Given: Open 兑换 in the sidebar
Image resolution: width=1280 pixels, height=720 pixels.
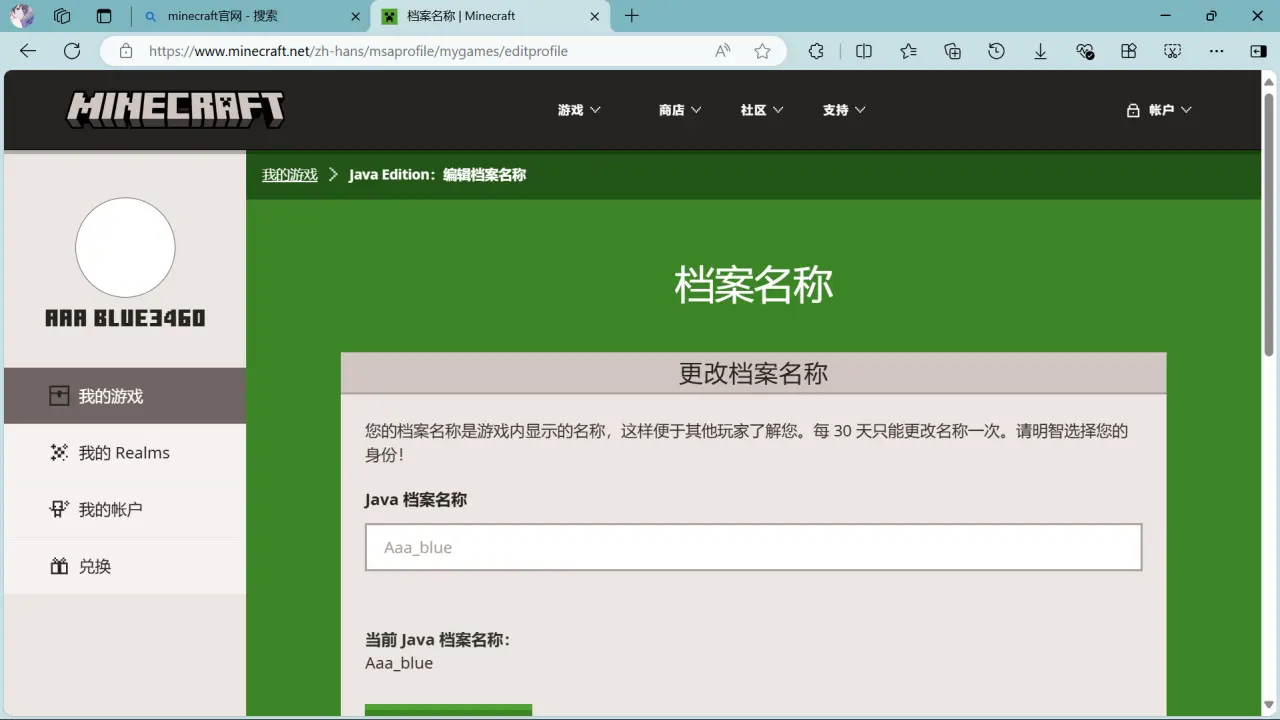Looking at the screenshot, I should pos(125,566).
